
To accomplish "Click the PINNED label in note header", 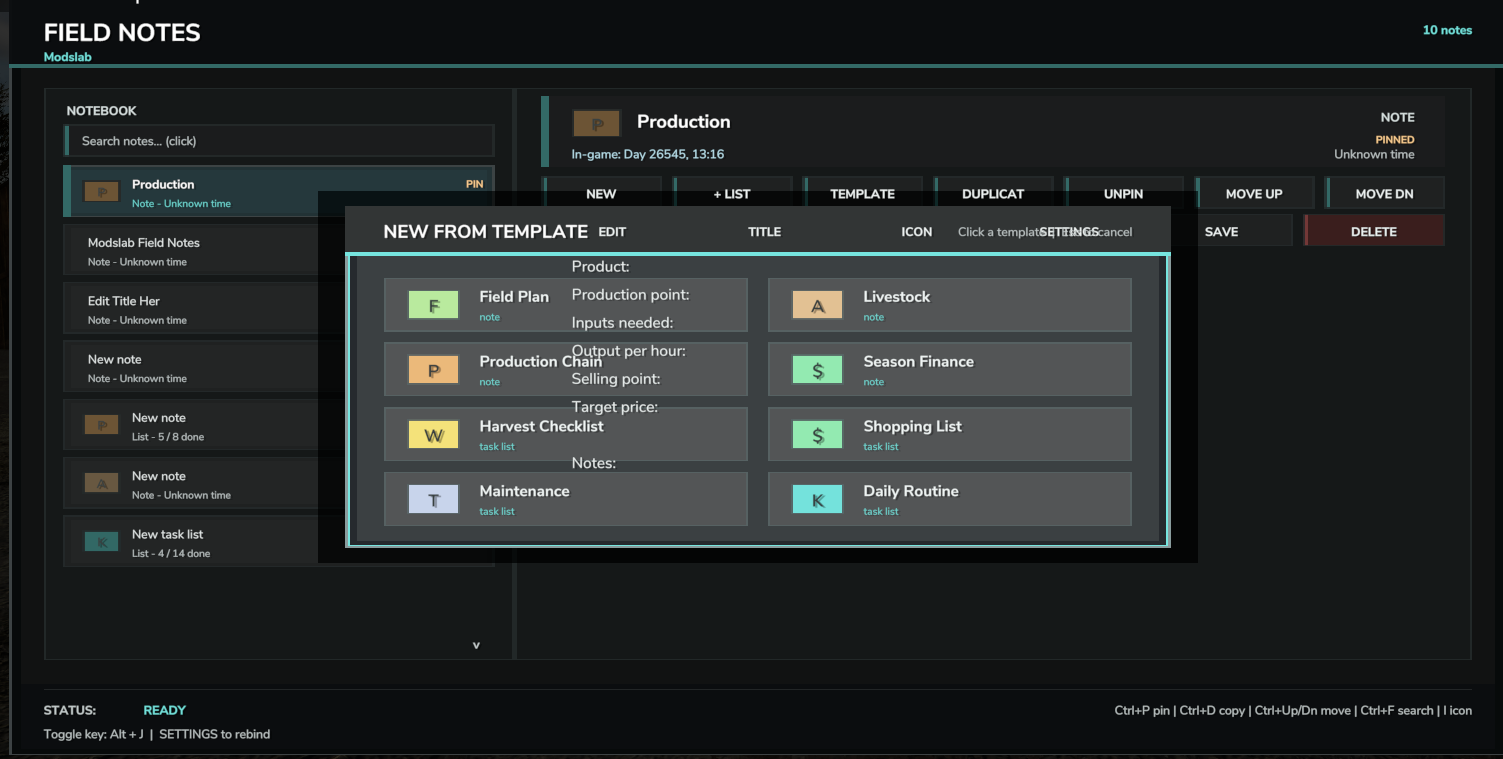I will coord(1394,140).
